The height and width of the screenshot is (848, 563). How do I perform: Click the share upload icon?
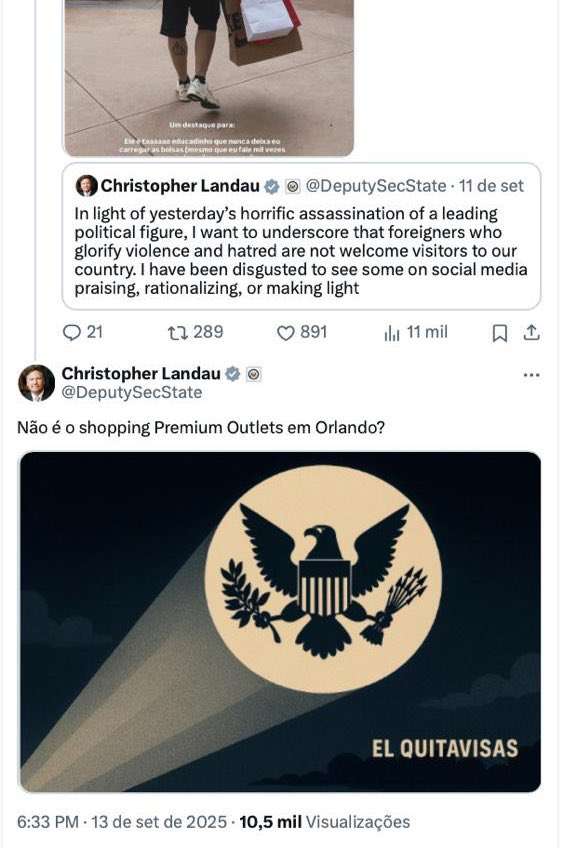pos(532,332)
